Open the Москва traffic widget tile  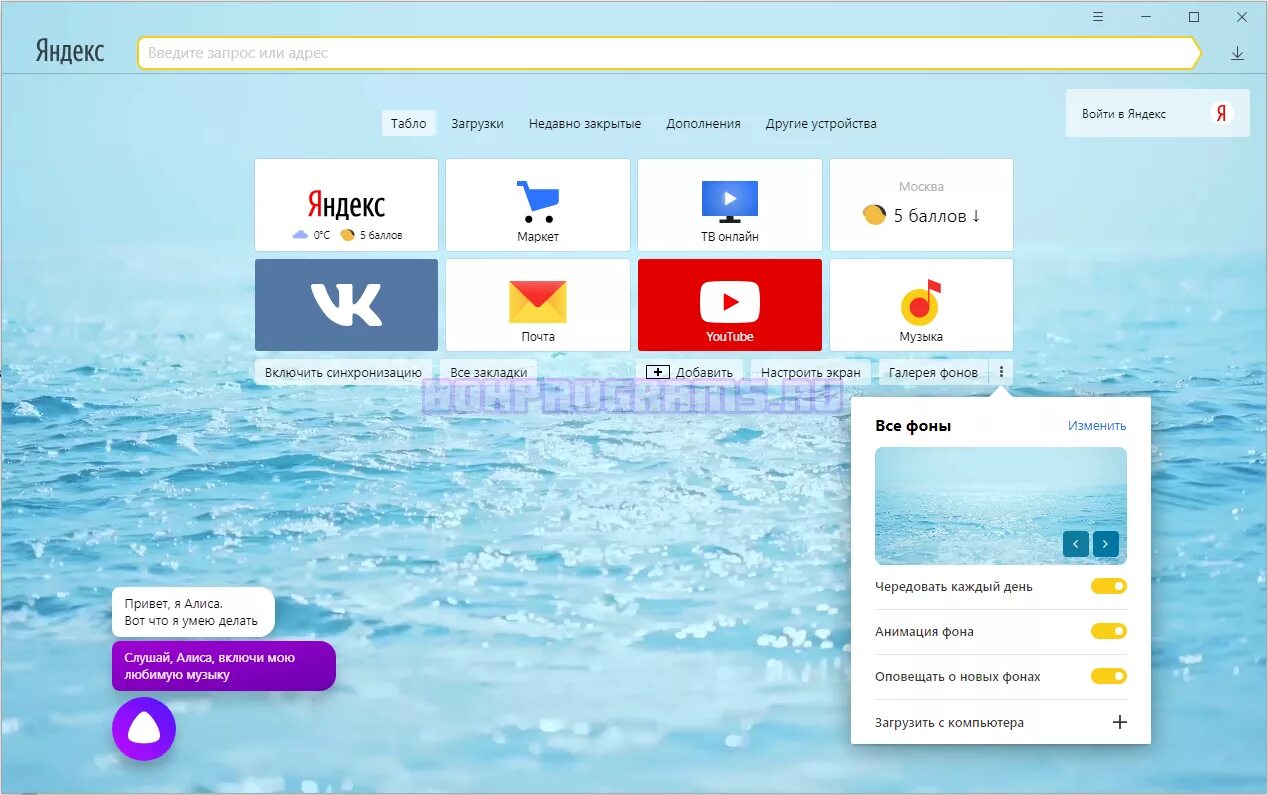click(x=921, y=205)
